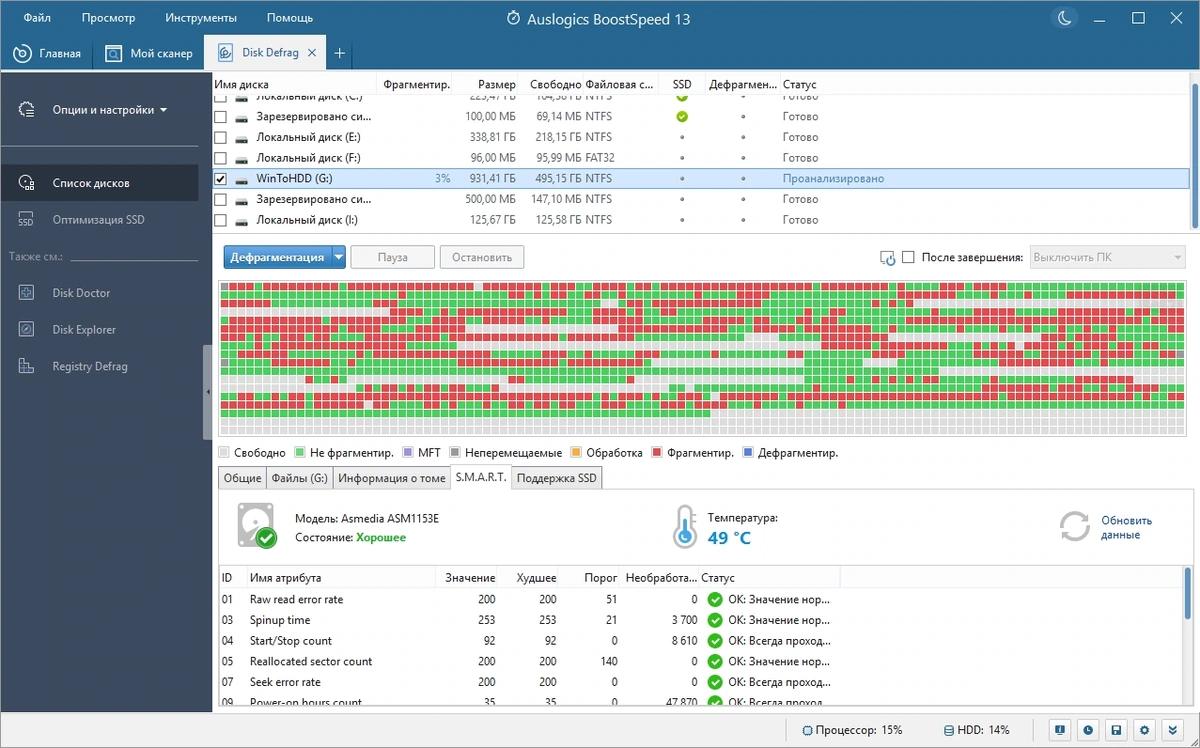Click the Registry Defrag sidebar icon
Image resolution: width=1200 pixels, height=748 pixels.
[x=27, y=366]
